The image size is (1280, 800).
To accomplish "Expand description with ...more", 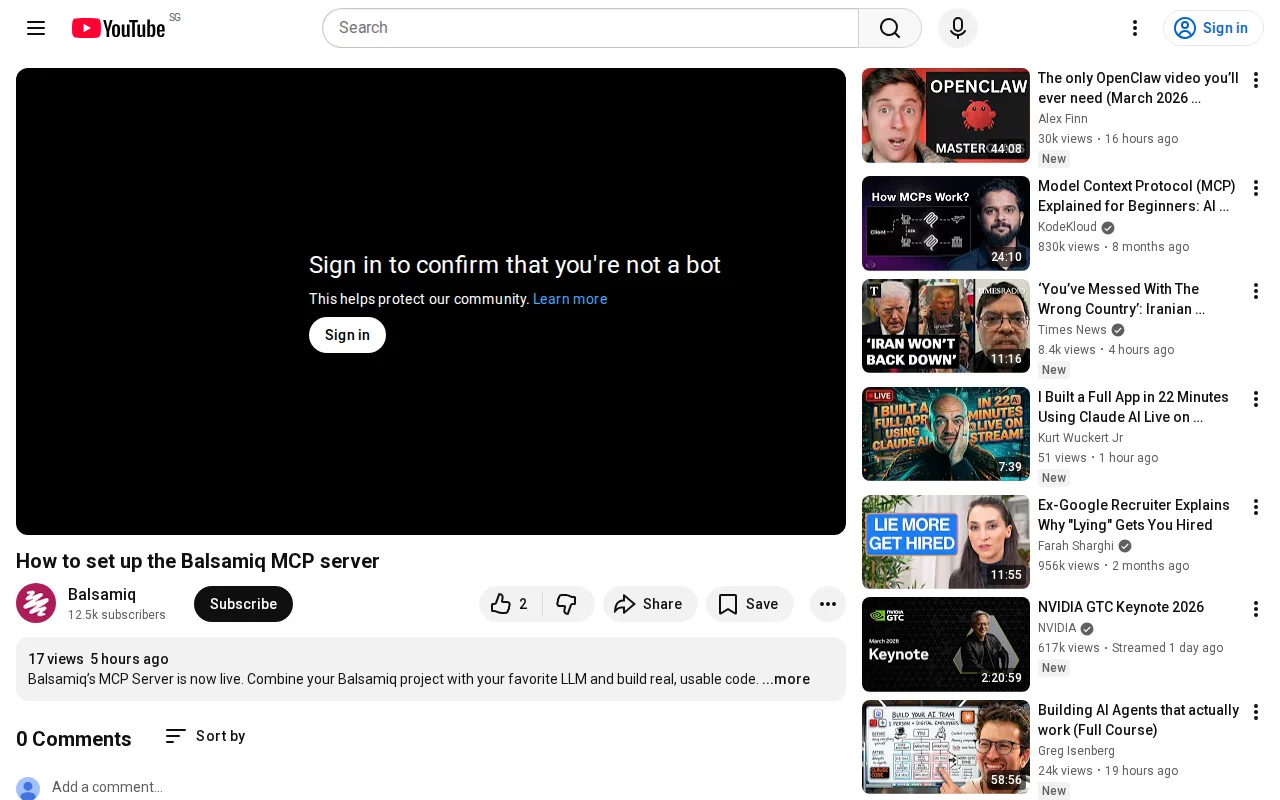I will tap(786, 679).
